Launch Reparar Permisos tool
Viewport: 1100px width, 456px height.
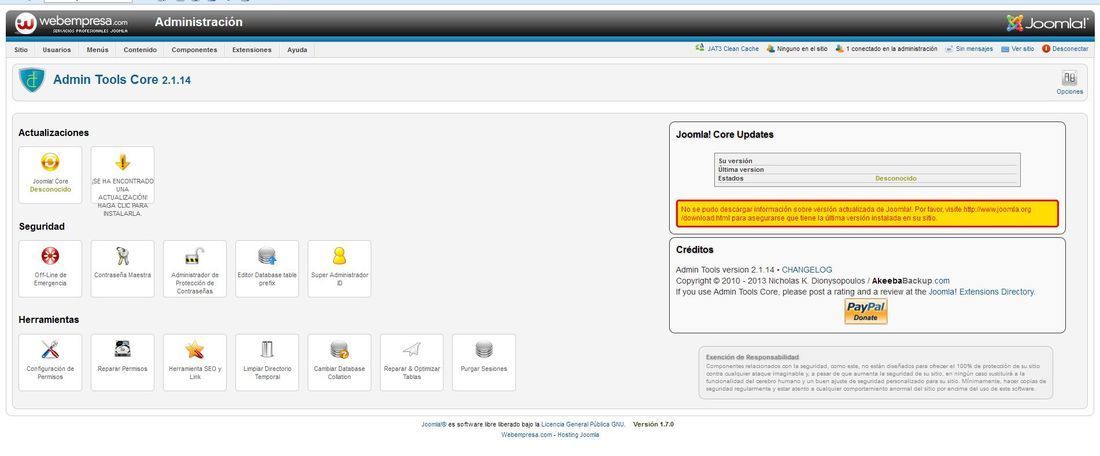[x=122, y=362]
